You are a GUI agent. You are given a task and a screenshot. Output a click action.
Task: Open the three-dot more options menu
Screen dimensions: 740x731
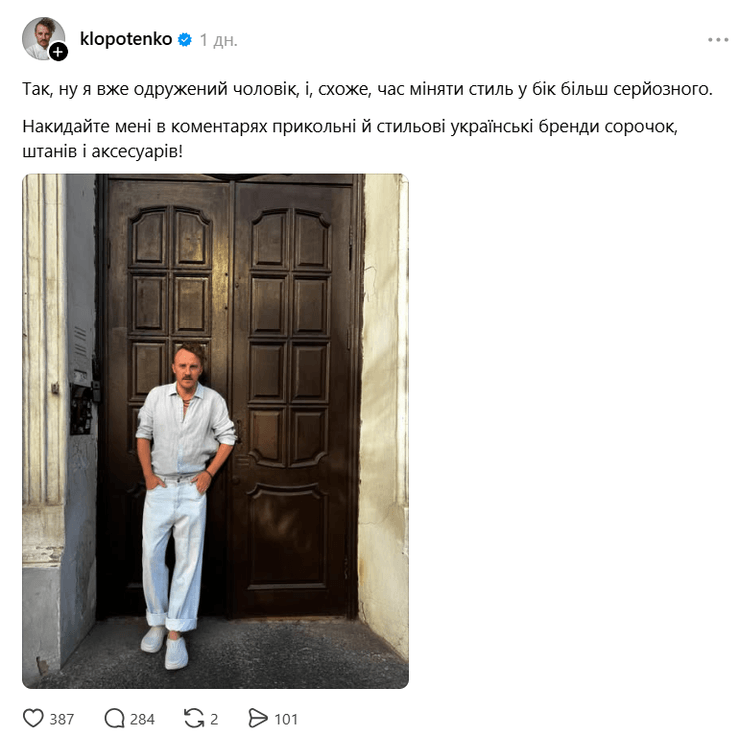[x=718, y=40]
